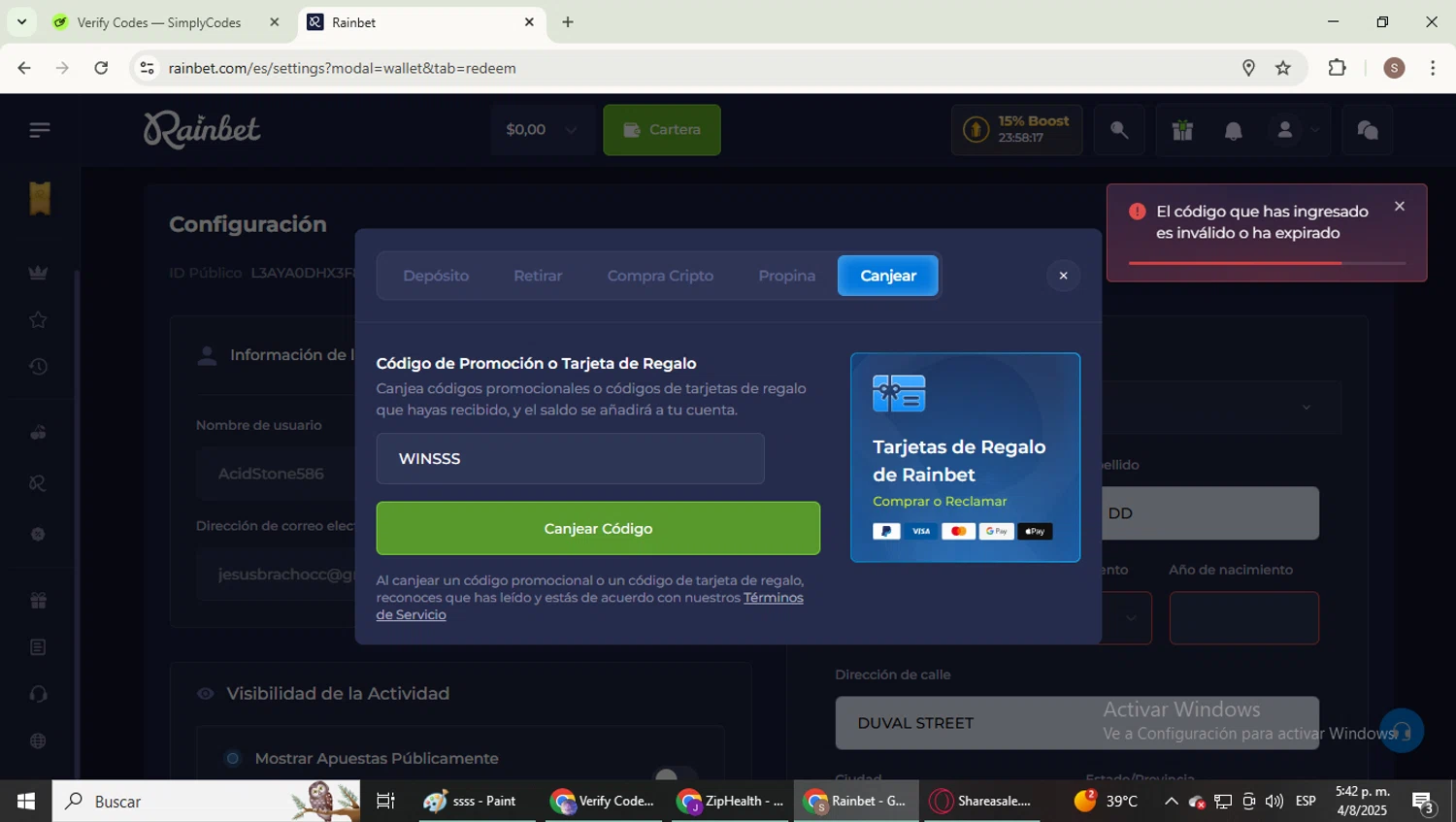The height and width of the screenshot is (822, 1456).
Task: Bookmark this page with the star
Action: [1283, 68]
